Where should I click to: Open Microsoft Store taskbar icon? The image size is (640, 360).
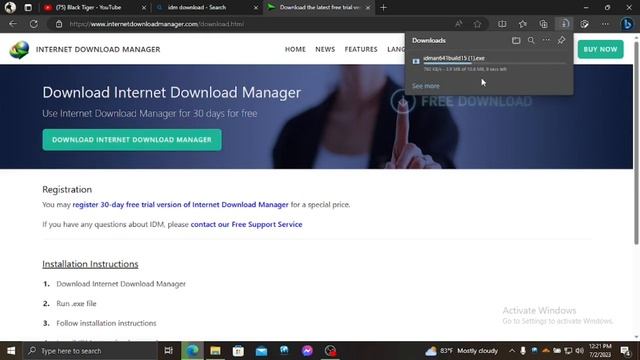[238, 351]
